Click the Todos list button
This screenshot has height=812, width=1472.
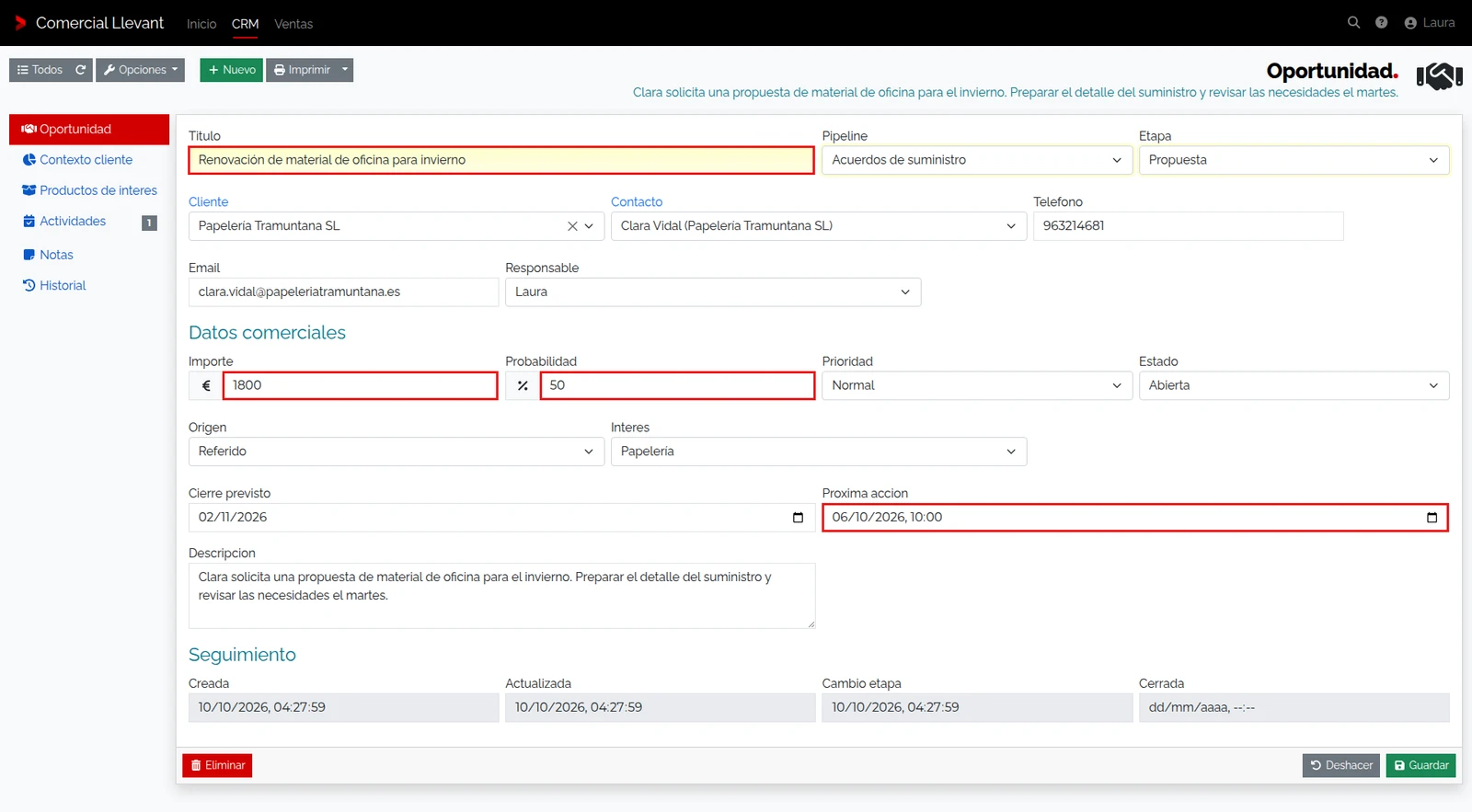(x=40, y=70)
